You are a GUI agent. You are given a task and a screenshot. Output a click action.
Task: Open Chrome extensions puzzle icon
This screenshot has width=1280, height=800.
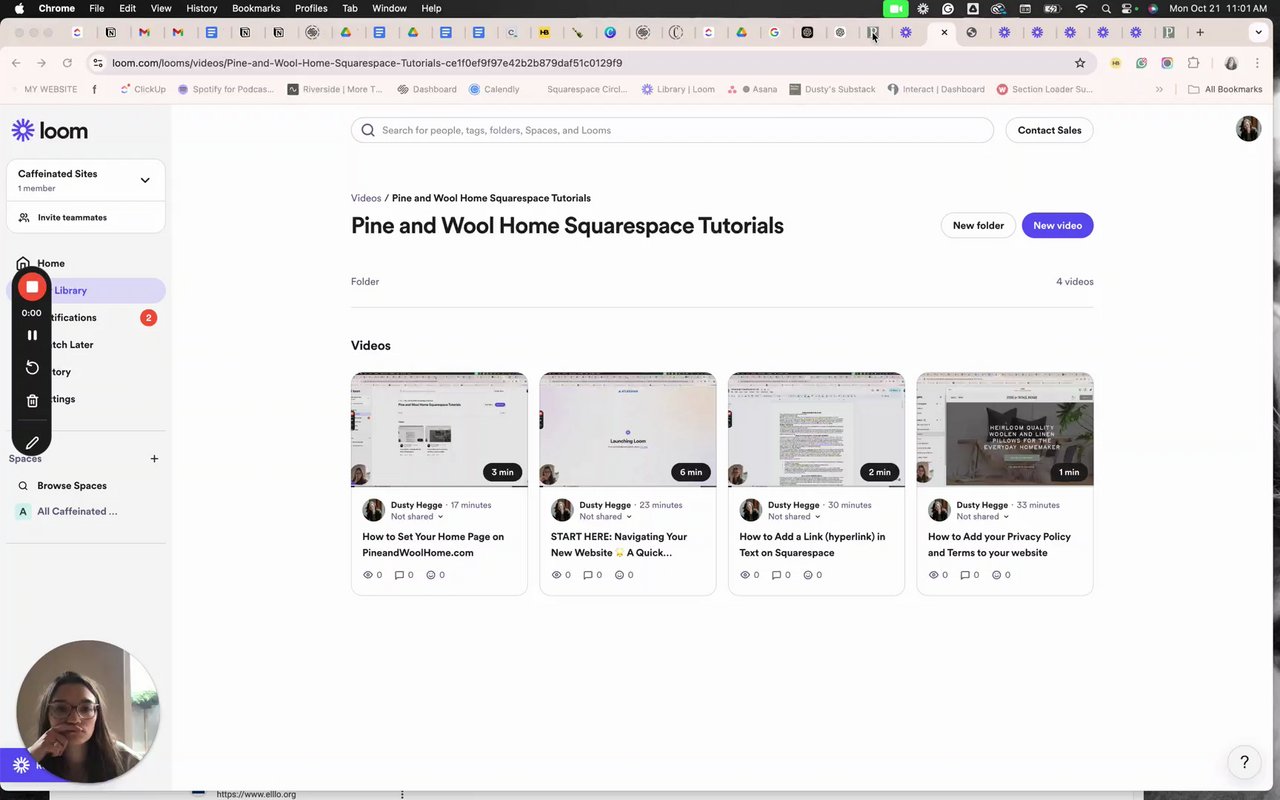pos(1193,63)
